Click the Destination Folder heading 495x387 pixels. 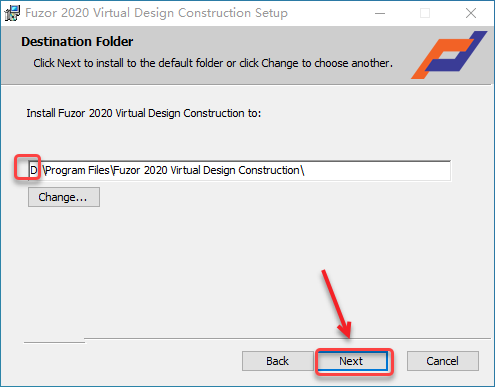[77, 42]
